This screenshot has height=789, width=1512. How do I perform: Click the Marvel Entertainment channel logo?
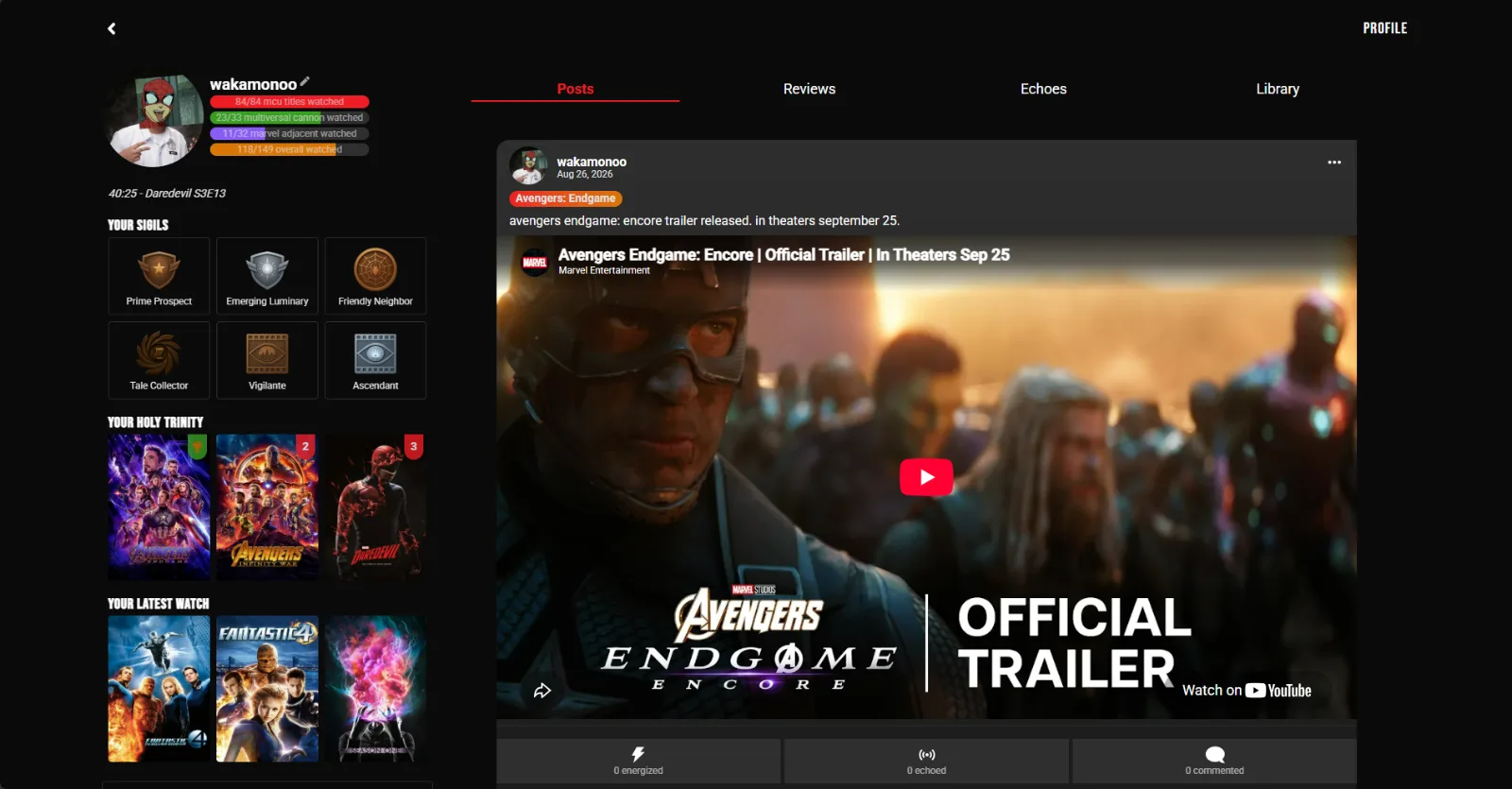coord(535,262)
